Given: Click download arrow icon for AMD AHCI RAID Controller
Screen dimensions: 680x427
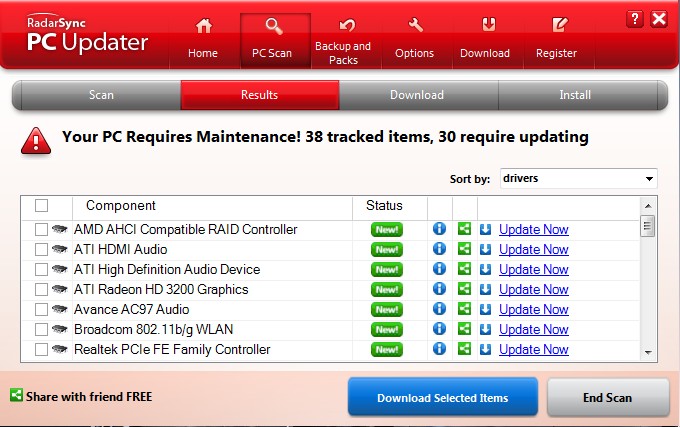Looking at the screenshot, I should [485, 229].
